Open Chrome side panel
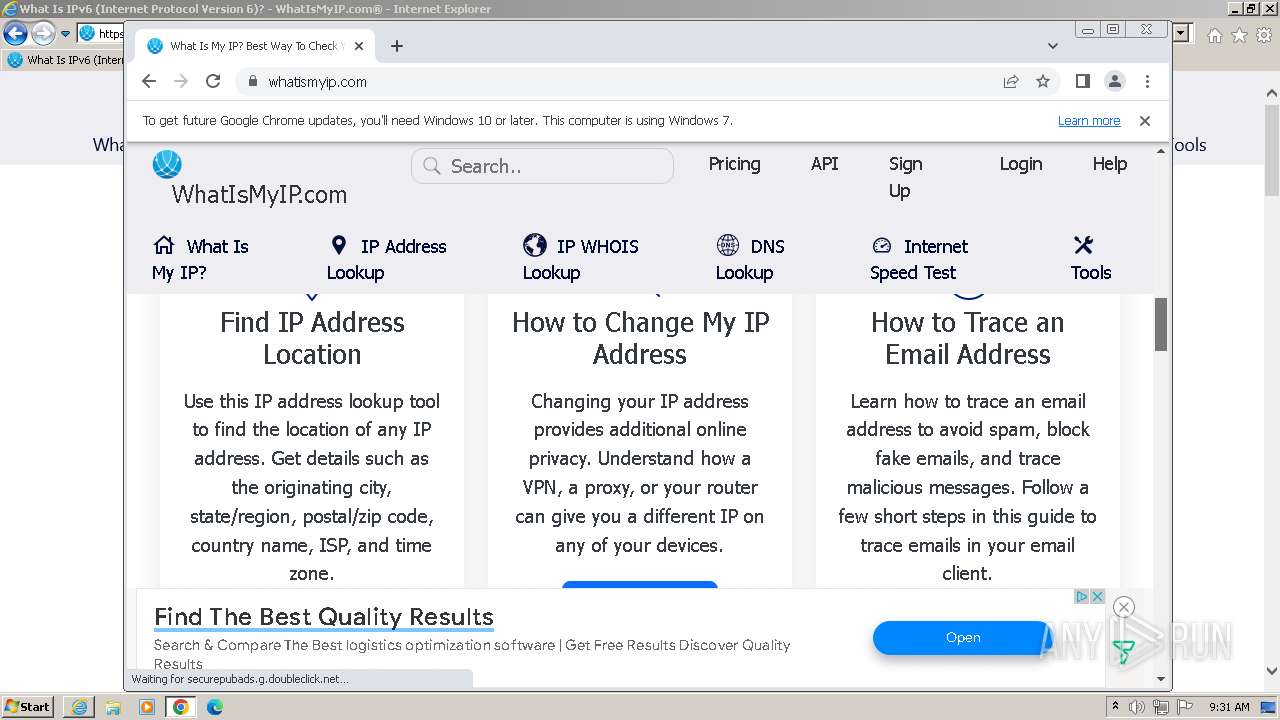The width and height of the screenshot is (1280, 720). point(1082,82)
